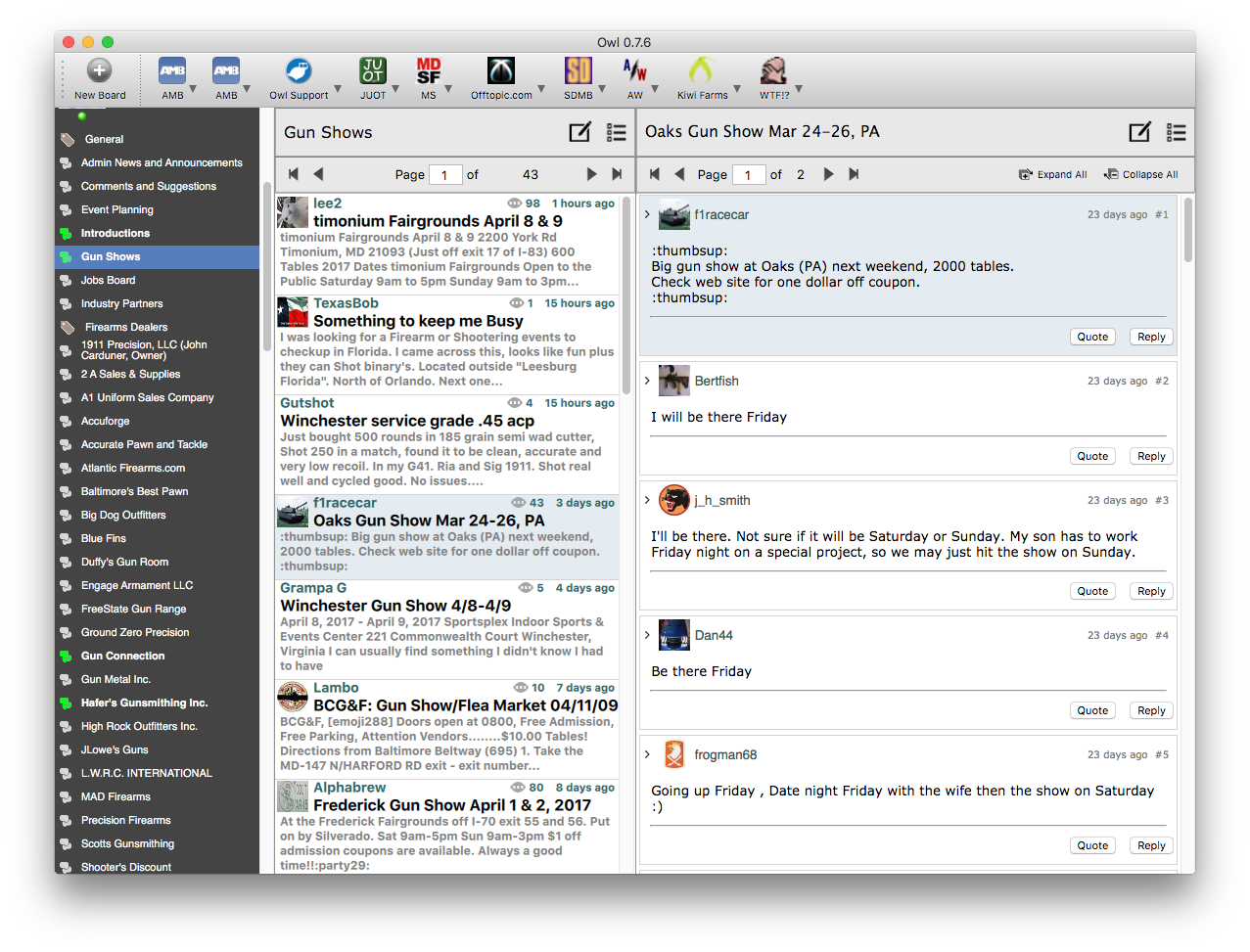
Task: Open the JUOT board icon
Action: click(373, 70)
